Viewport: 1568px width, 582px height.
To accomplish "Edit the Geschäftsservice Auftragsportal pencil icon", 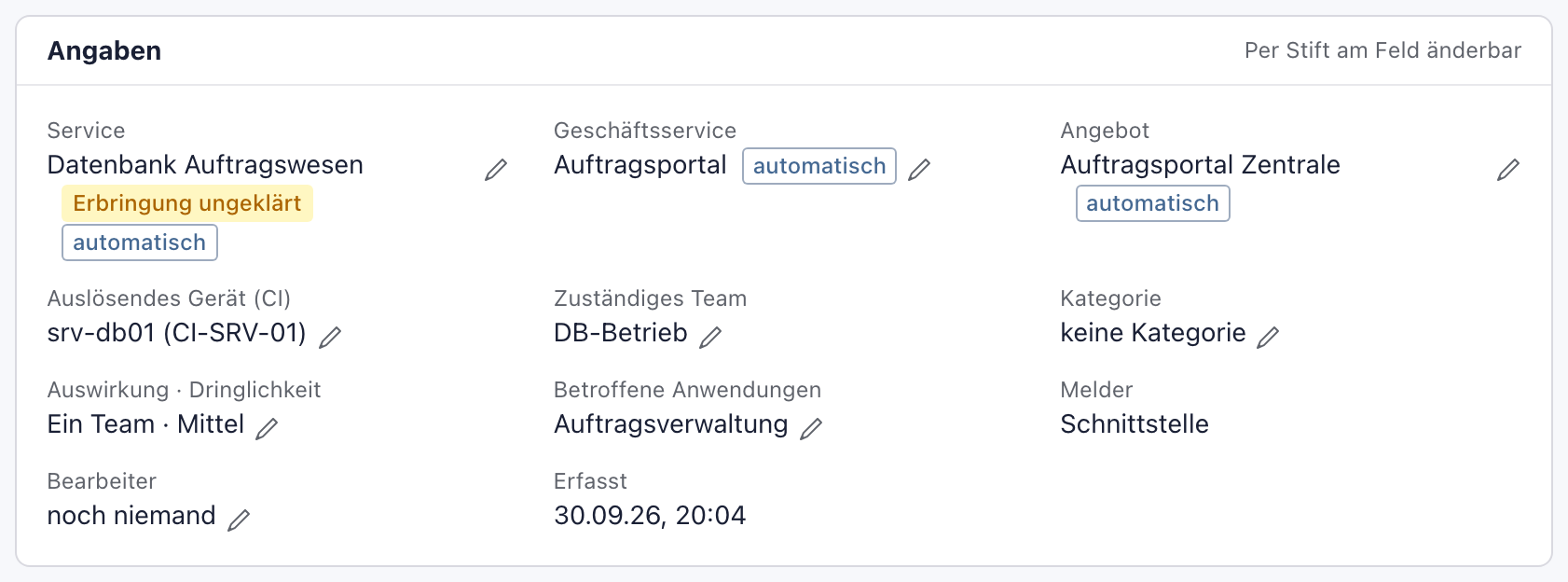I will pos(919,169).
